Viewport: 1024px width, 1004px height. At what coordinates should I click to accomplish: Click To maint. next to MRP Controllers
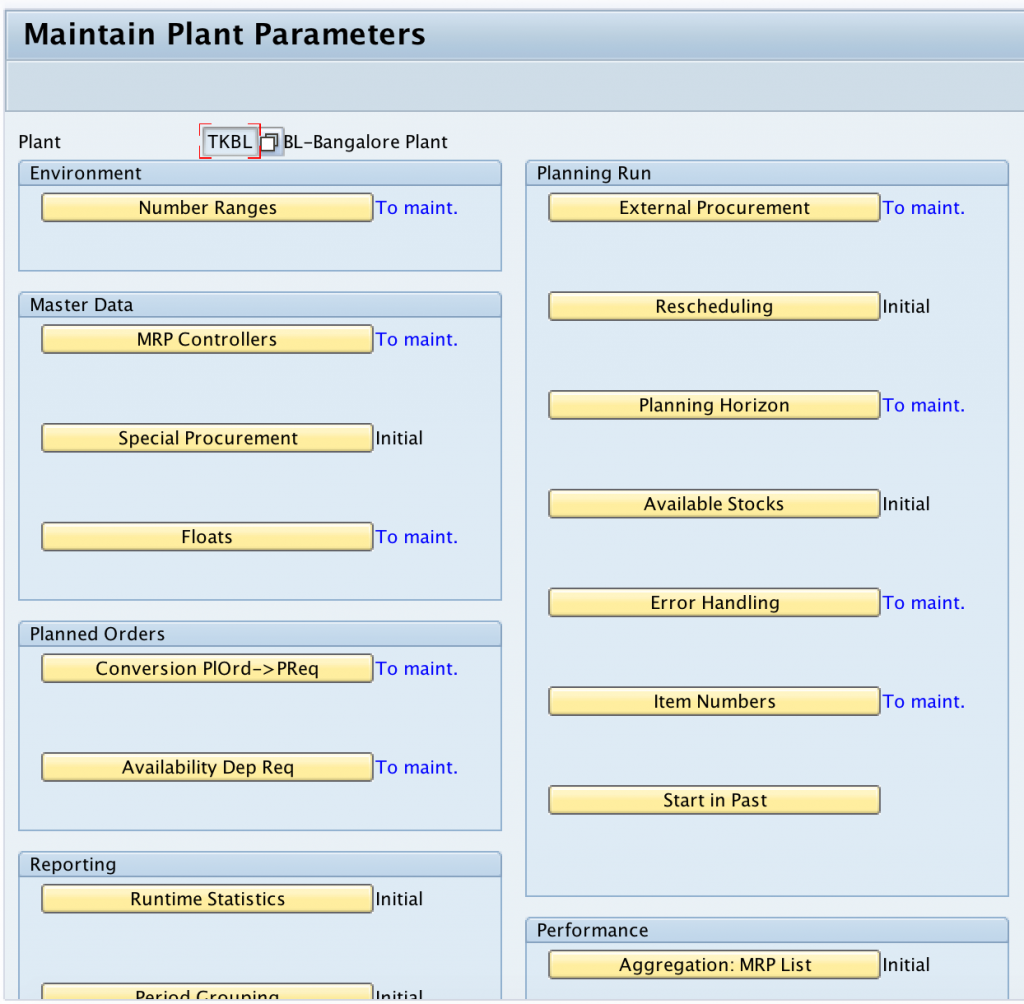[x=416, y=339]
